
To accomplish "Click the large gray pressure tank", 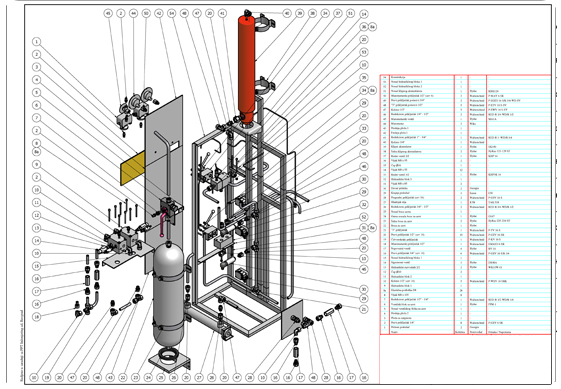I will click(168, 293).
